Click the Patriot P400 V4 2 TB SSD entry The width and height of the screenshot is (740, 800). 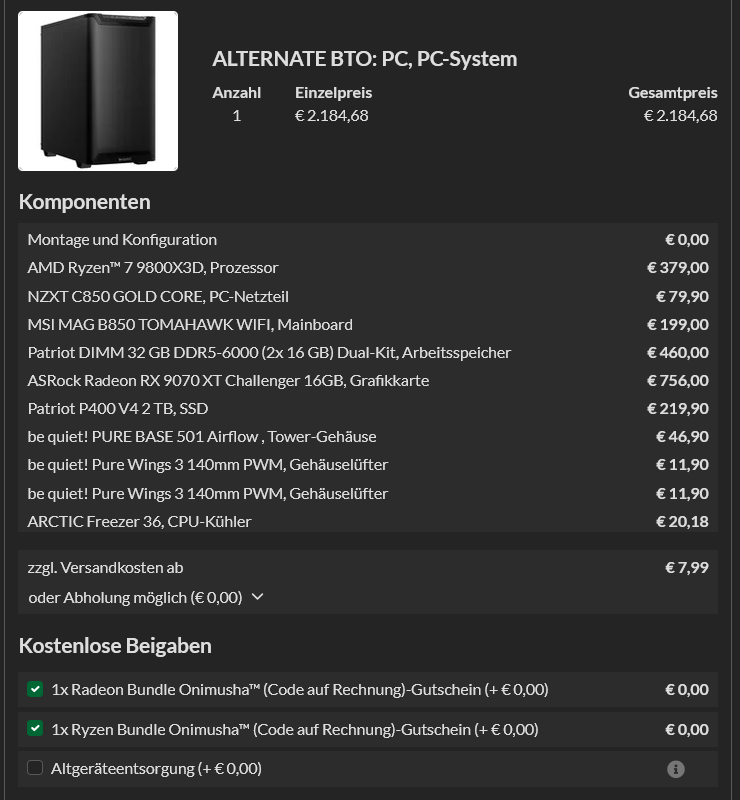pos(118,409)
